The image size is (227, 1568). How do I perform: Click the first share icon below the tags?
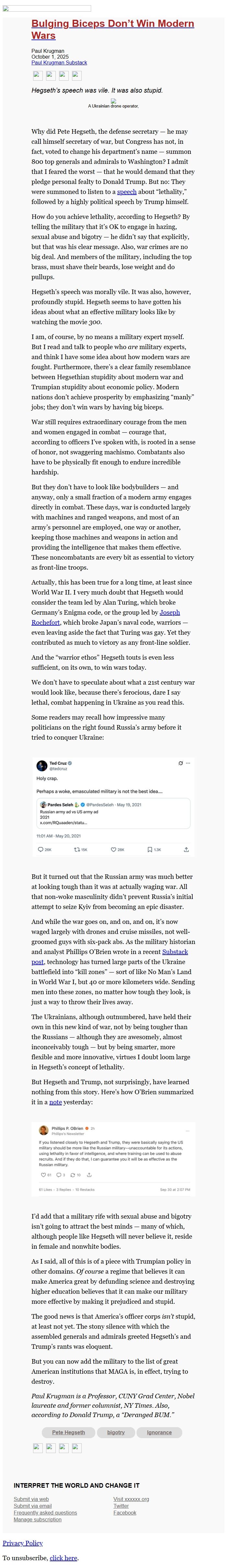point(37,1448)
